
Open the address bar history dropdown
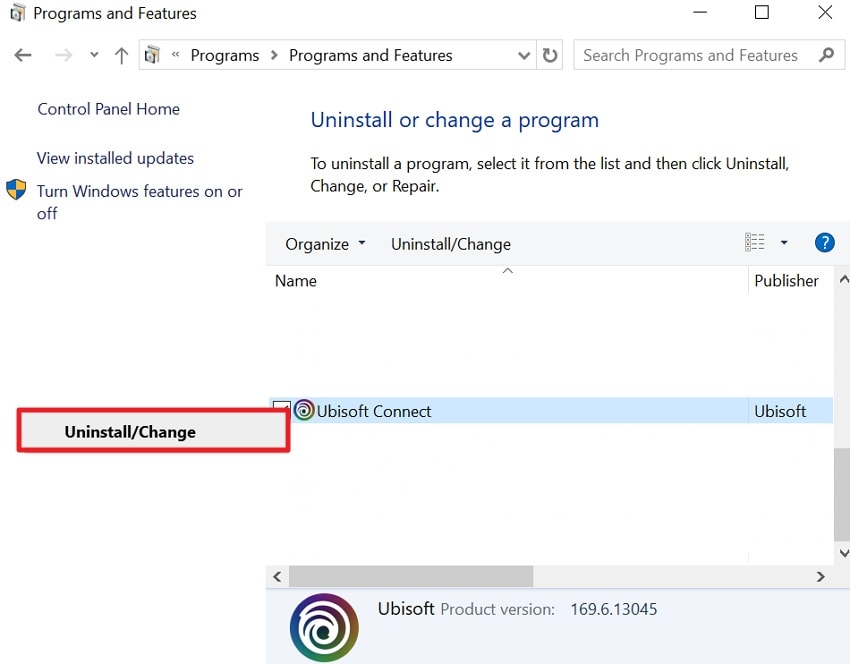(523, 55)
